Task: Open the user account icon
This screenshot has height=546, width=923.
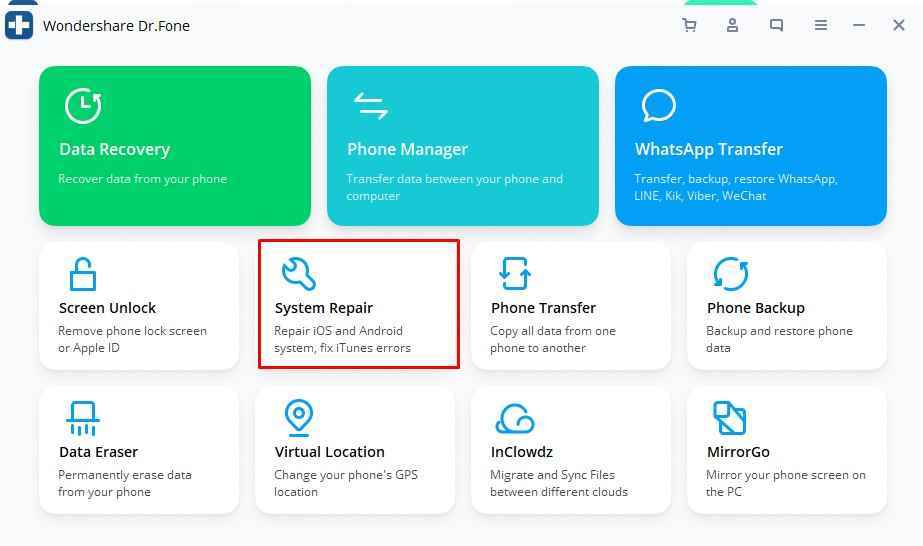Action: point(732,25)
